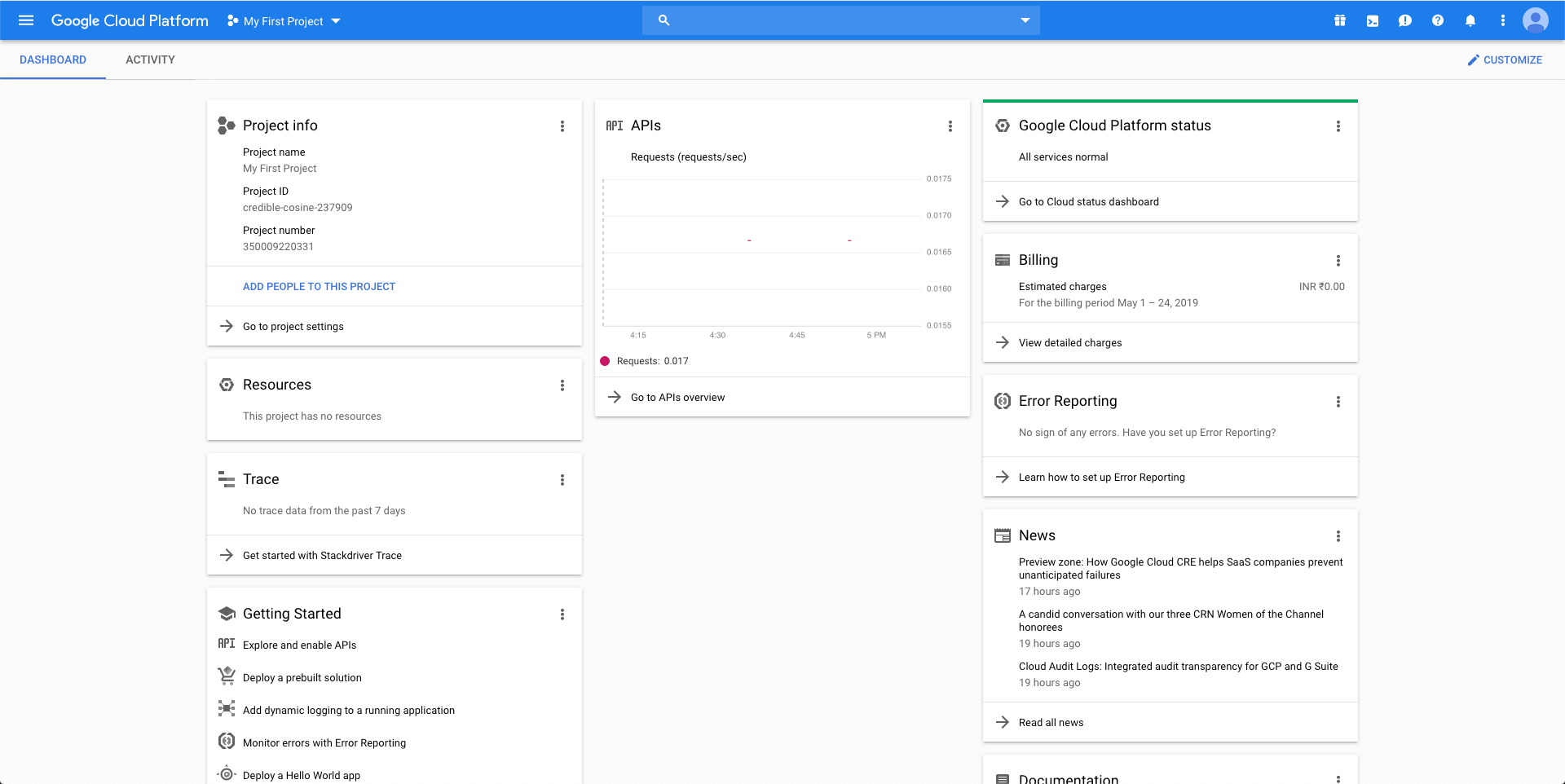The image size is (1565, 784).
Task: Click the INR ₹0.00 estimated charges value
Action: pos(1321,287)
